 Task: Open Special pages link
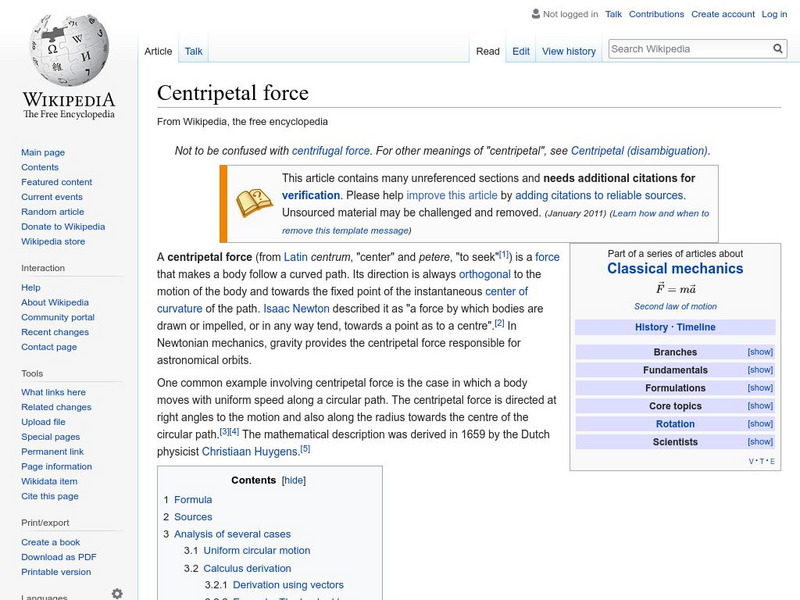pyautogui.click(x=51, y=437)
